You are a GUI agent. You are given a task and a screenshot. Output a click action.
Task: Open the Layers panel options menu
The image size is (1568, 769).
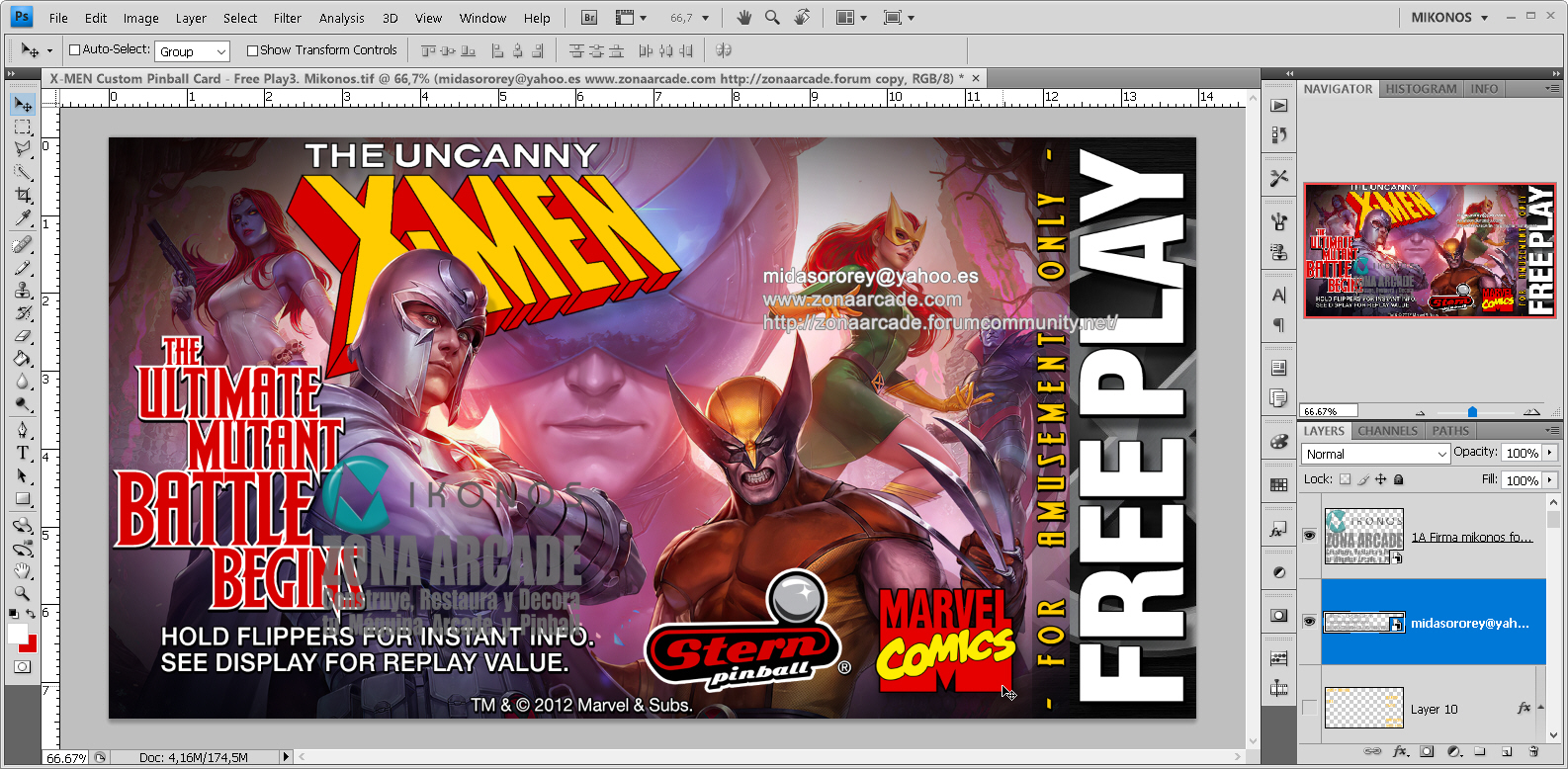[1552, 430]
